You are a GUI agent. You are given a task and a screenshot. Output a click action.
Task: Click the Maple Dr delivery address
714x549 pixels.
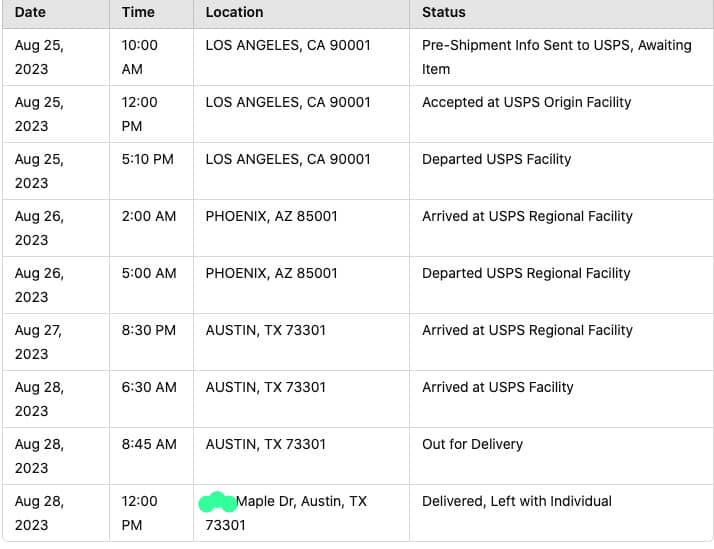click(300, 501)
